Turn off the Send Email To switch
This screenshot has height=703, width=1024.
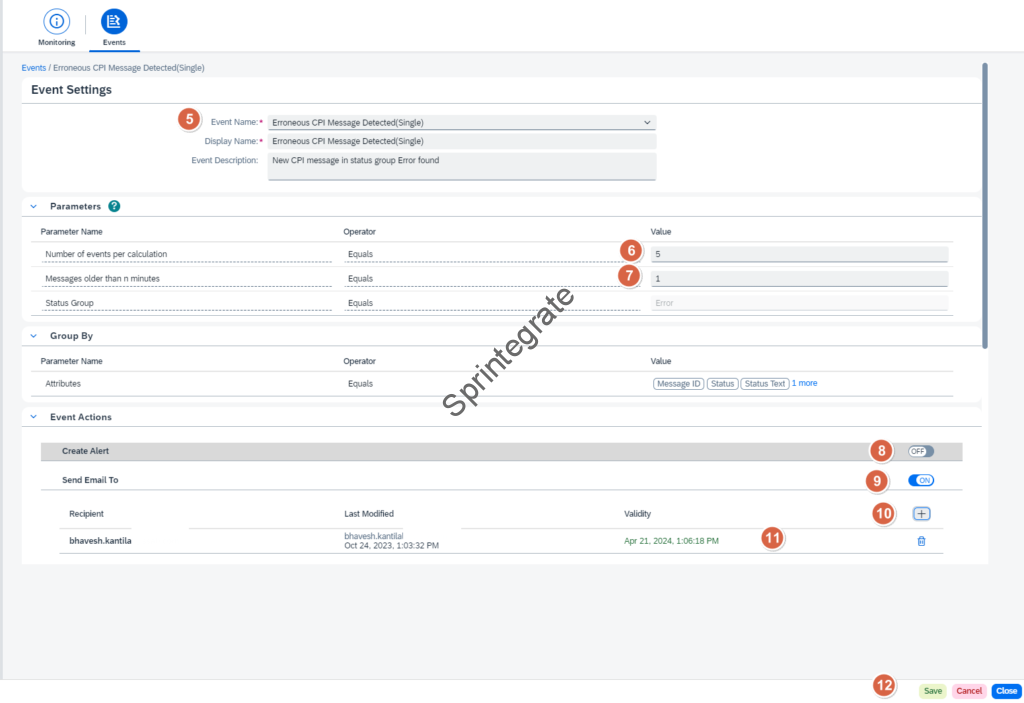pos(920,480)
